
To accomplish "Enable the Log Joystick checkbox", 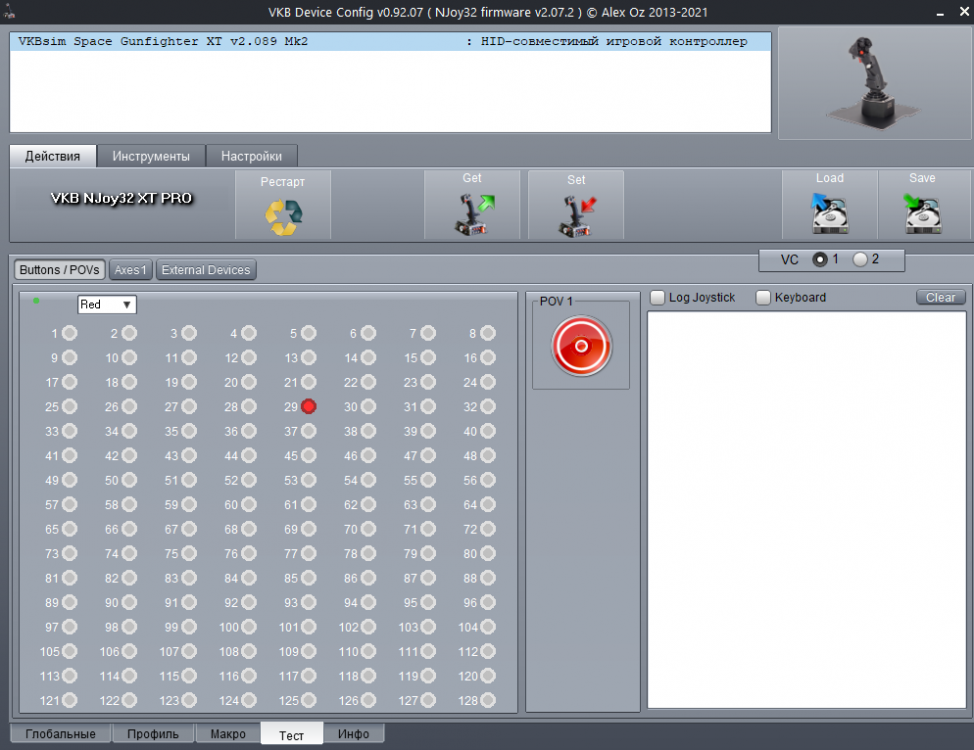I will (657, 297).
